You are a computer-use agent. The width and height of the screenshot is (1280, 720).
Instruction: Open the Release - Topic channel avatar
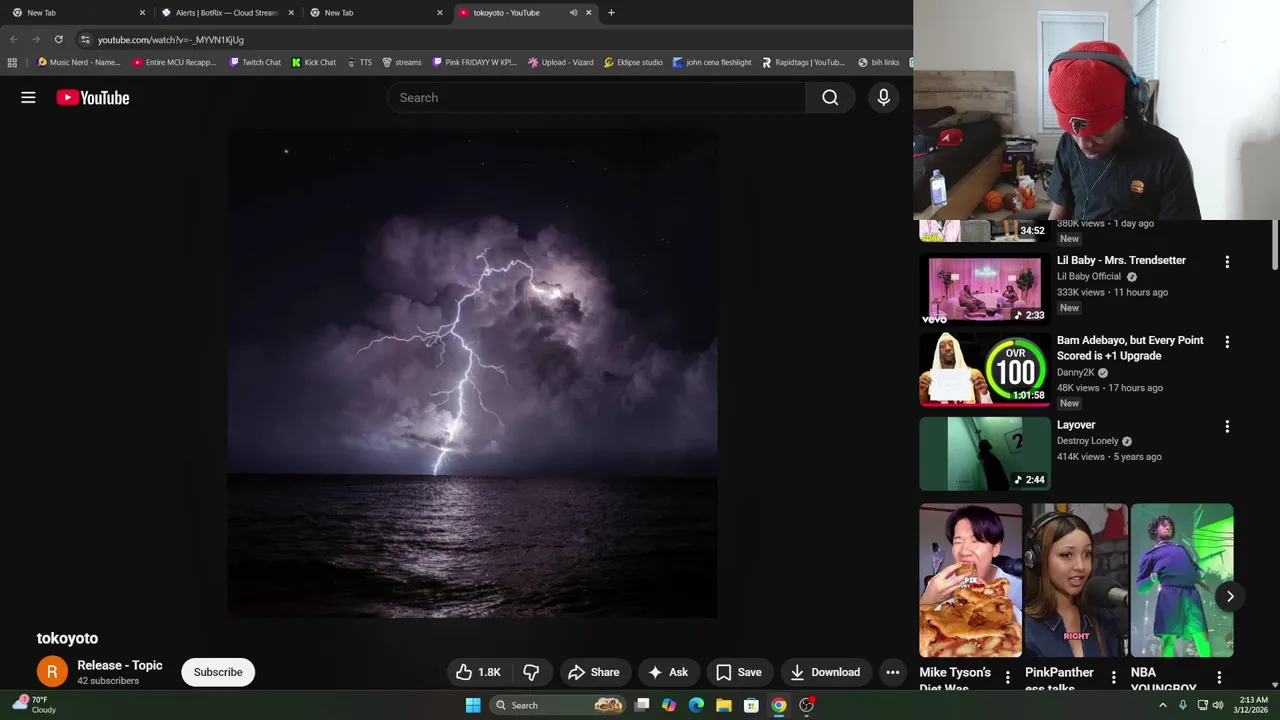[53, 672]
